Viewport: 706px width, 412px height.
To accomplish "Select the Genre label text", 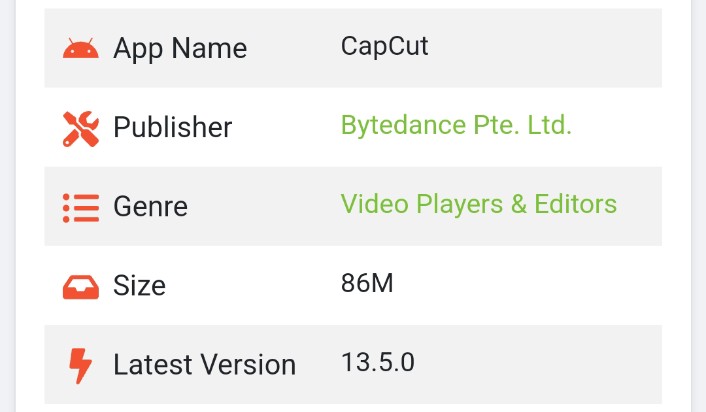I will tap(150, 206).
